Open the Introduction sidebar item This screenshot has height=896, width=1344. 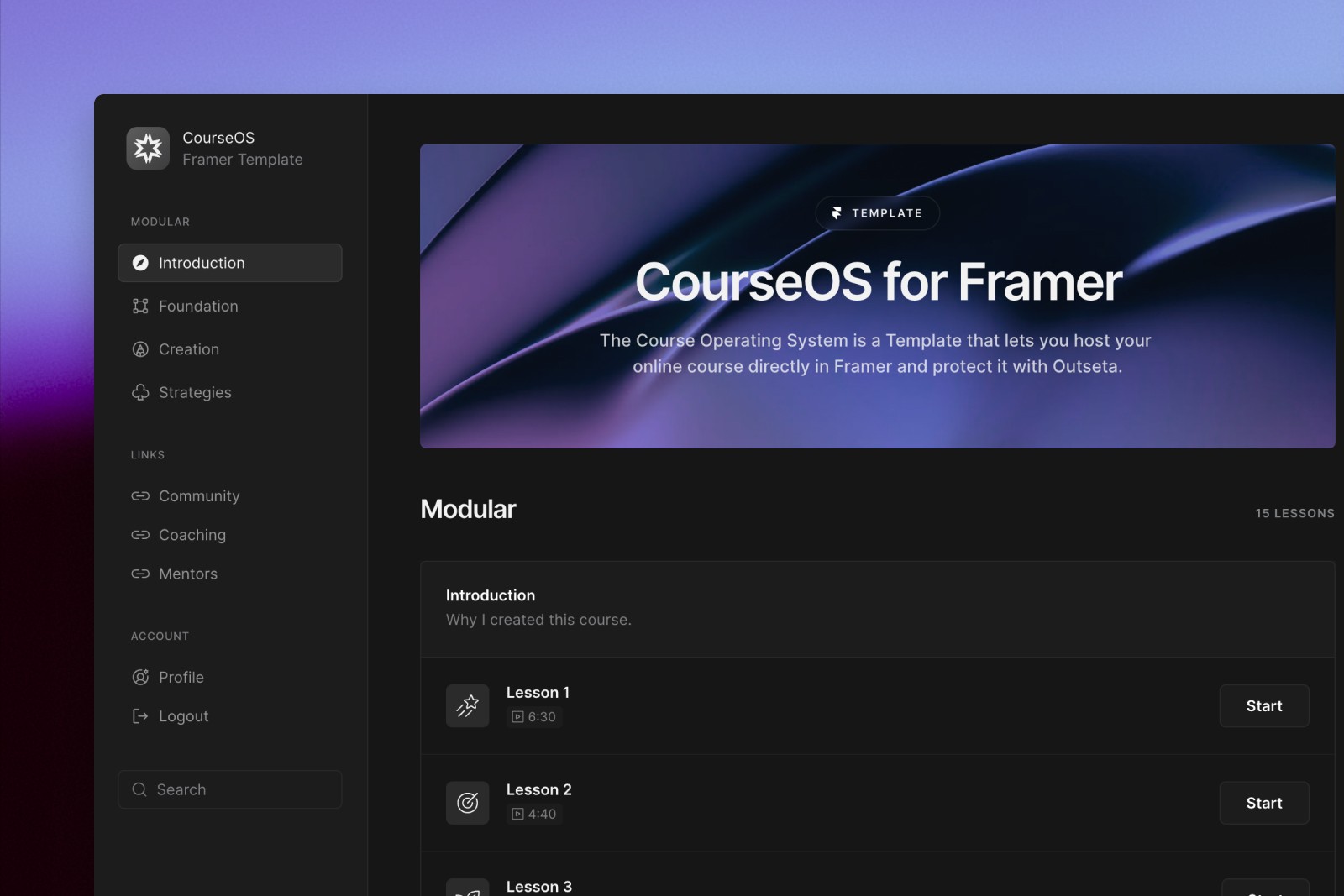tap(230, 263)
